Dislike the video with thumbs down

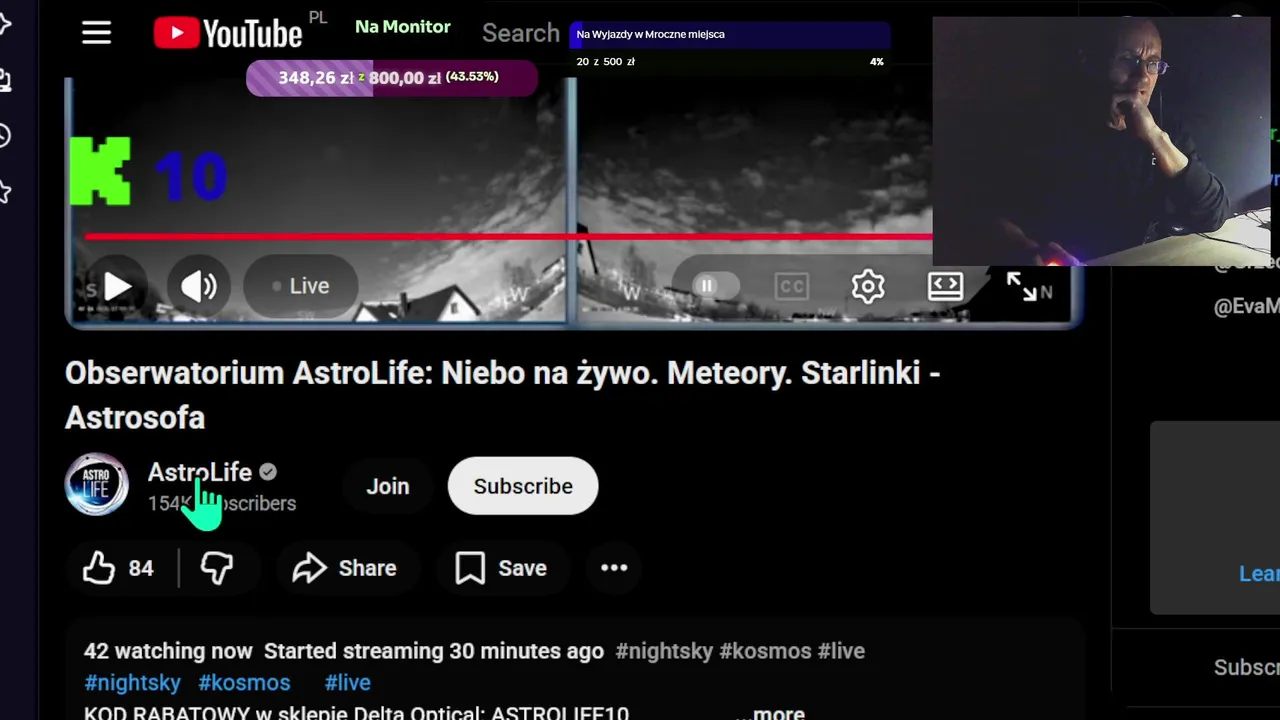pyautogui.click(x=217, y=568)
